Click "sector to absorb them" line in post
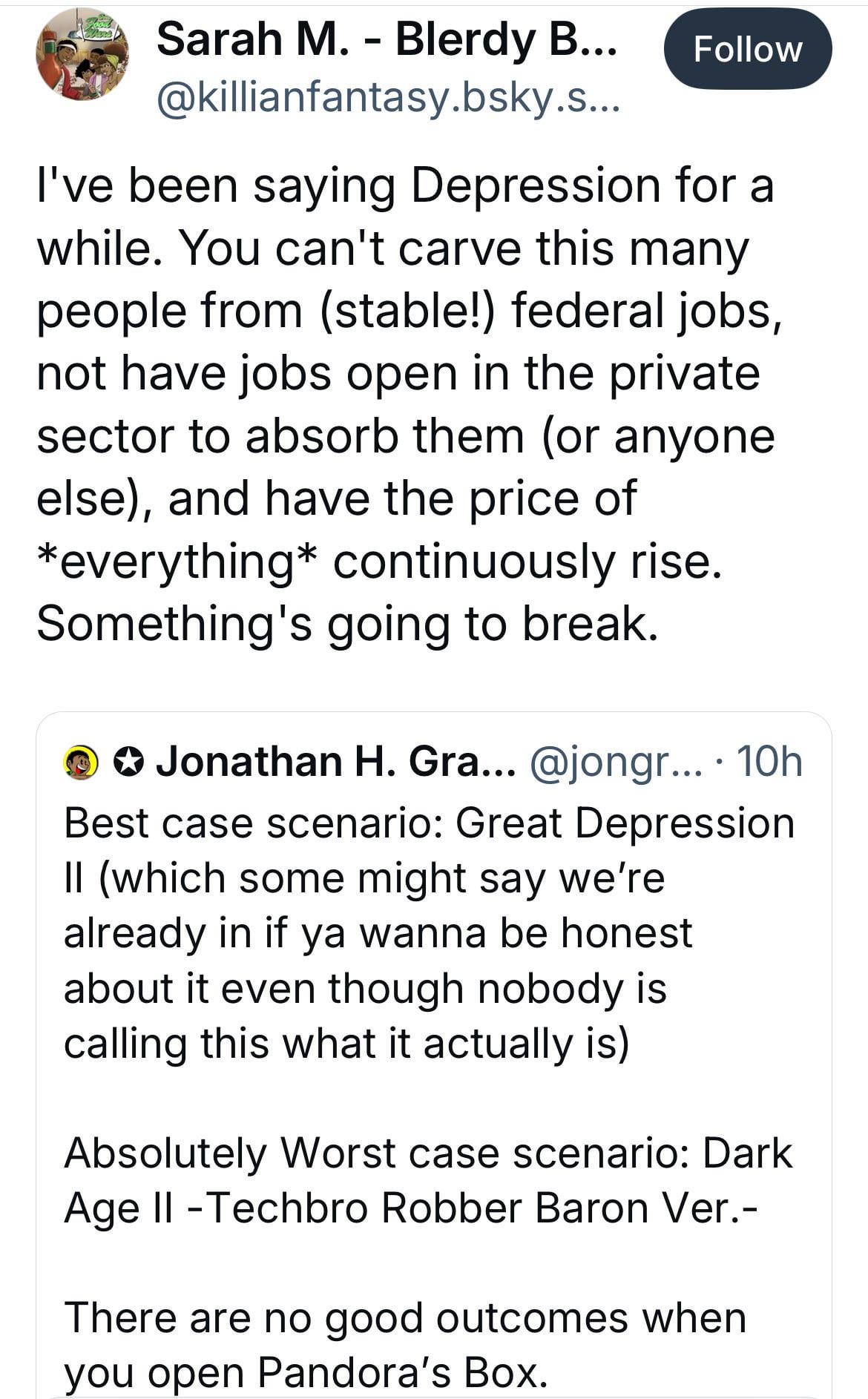The height and width of the screenshot is (1399, 868). point(280,436)
